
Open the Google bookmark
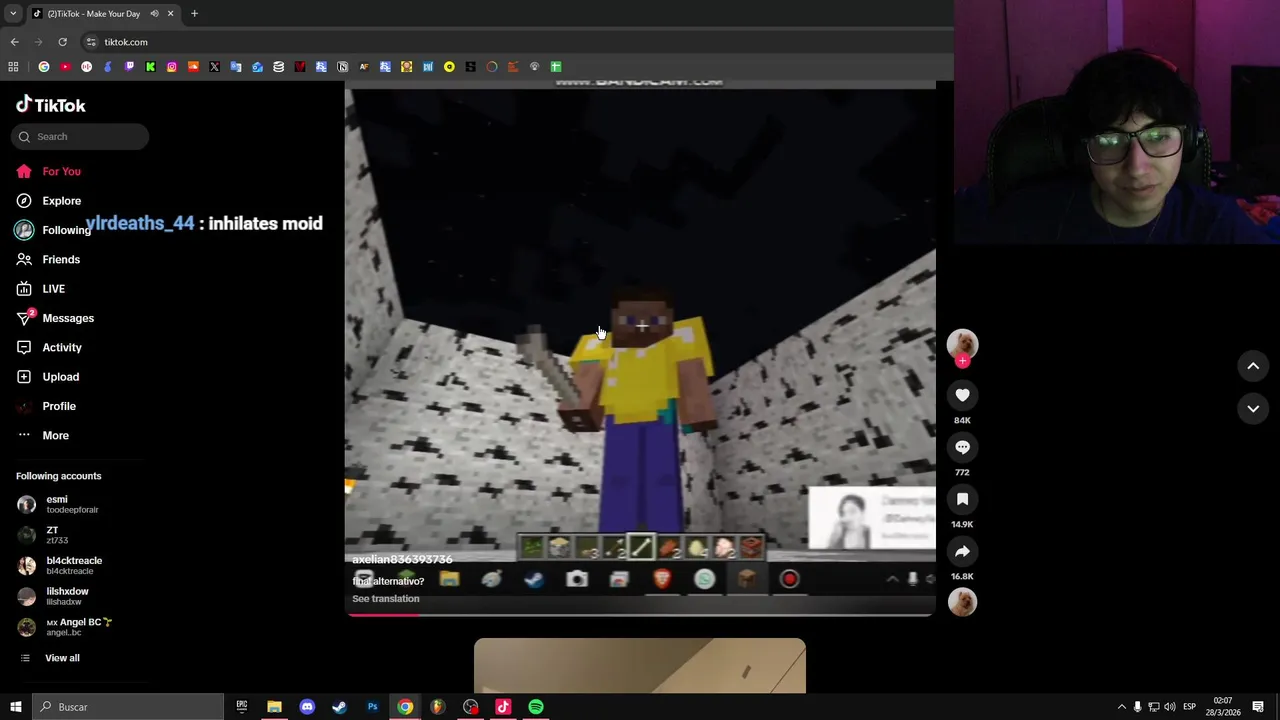coord(44,67)
